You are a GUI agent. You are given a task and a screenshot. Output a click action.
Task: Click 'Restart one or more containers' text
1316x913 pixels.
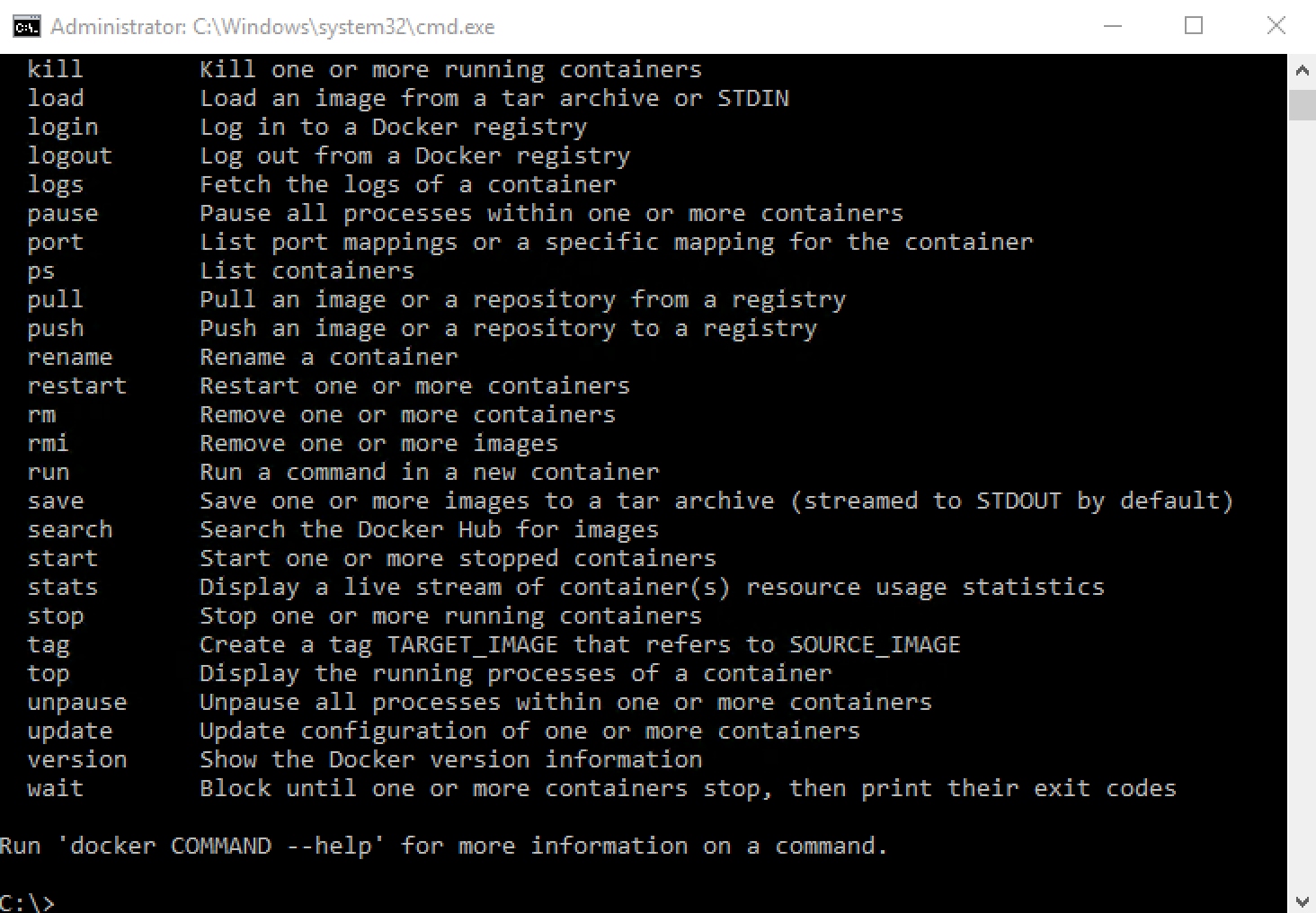click(414, 386)
